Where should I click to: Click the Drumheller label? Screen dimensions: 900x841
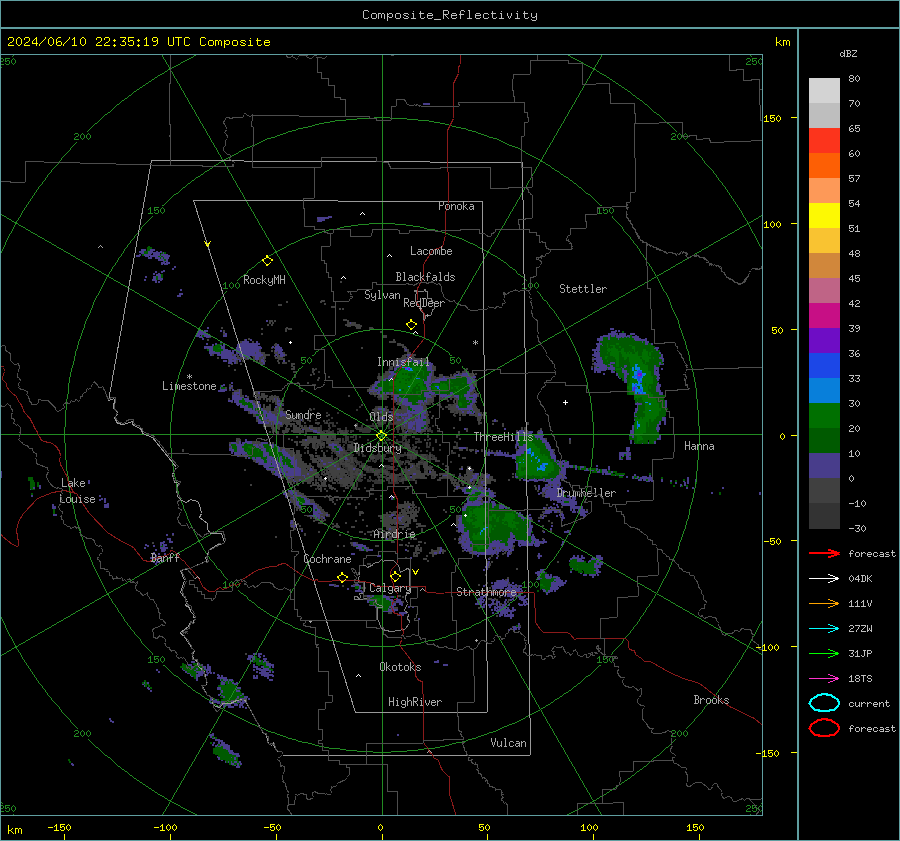point(586,493)
